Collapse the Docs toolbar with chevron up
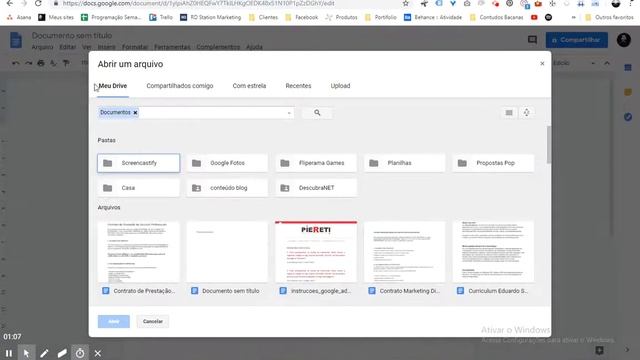Viewport: 640px width, 360px height. 607,63
